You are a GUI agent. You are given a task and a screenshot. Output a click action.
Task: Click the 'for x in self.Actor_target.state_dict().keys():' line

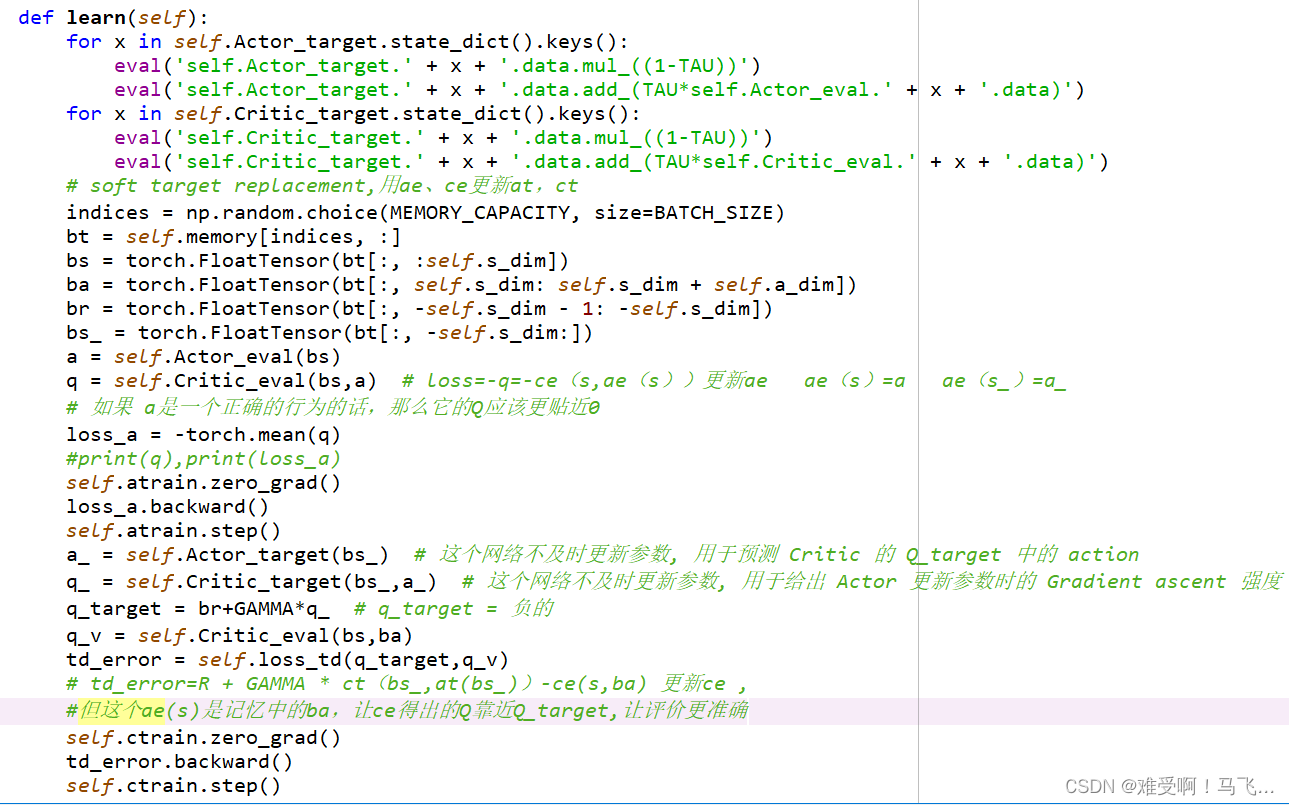pyautogui.click(x=347, y=42)
